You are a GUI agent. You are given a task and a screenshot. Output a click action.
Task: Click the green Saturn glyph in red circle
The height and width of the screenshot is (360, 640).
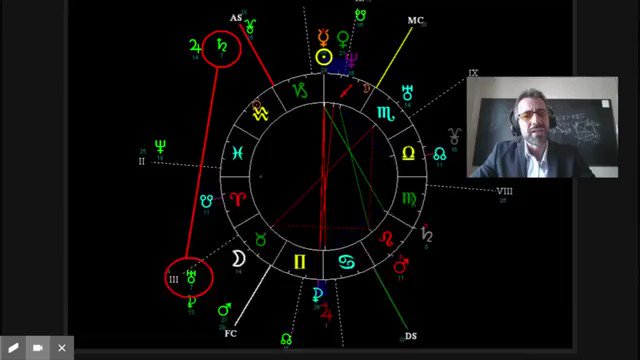coord(222,45)
